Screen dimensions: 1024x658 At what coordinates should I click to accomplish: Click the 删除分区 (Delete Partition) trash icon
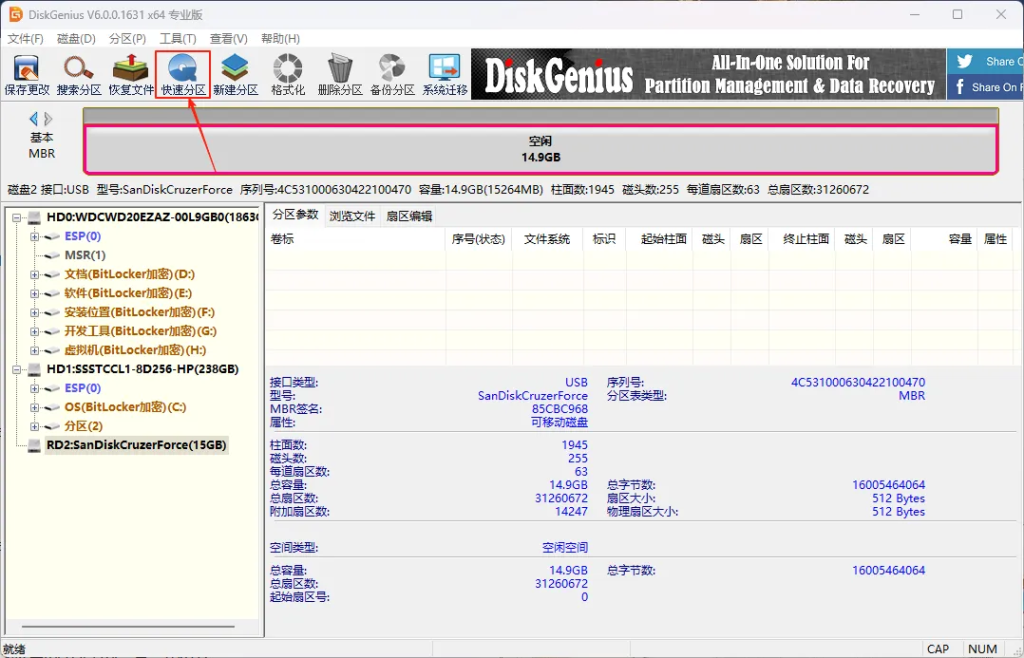click(x=340, y=74)
